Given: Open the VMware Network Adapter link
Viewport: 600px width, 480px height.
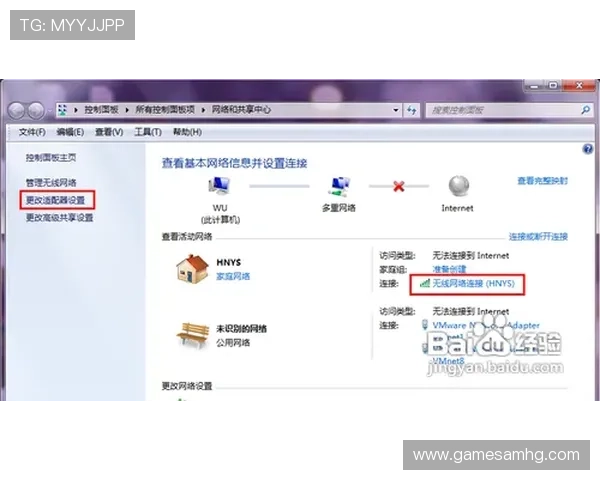Looking at the screenshot, I should pyautogui.click(x=486, y=325).
